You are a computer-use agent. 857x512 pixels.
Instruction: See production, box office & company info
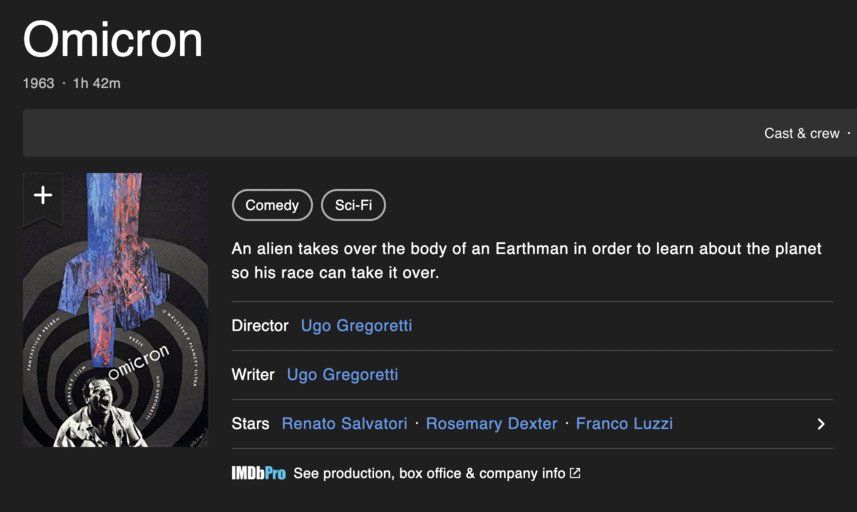(429, 473)
